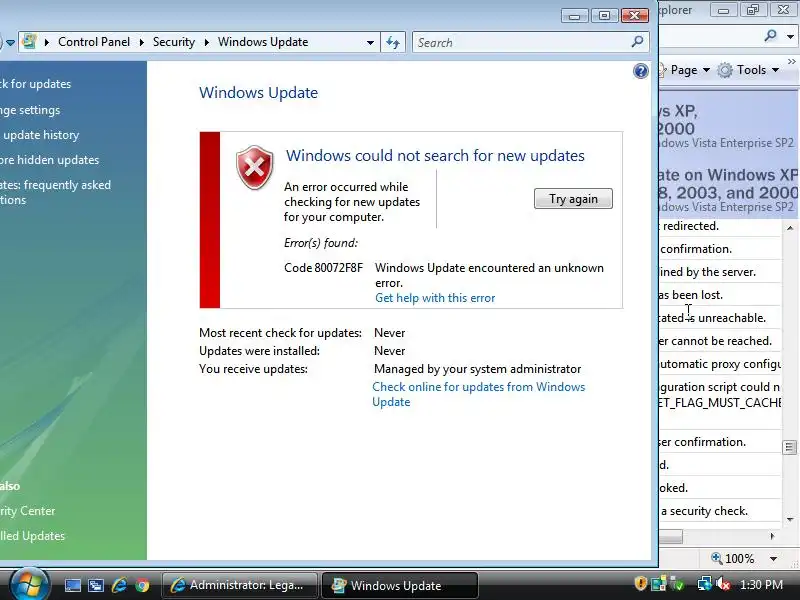Expand toolbar overflow chevron in Internet Explorer
The width and height of the screenshot is (800, 600).
tap(792, 62)
